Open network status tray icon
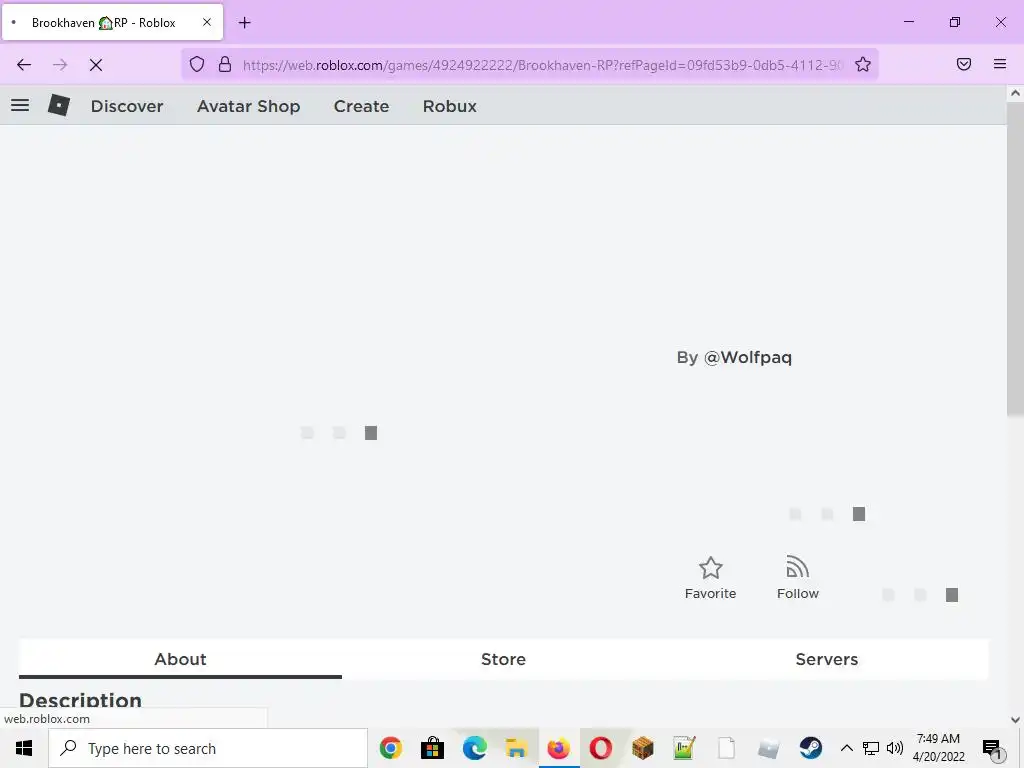The height and width of the screenshot is (768, 1024). click(871, 748)
